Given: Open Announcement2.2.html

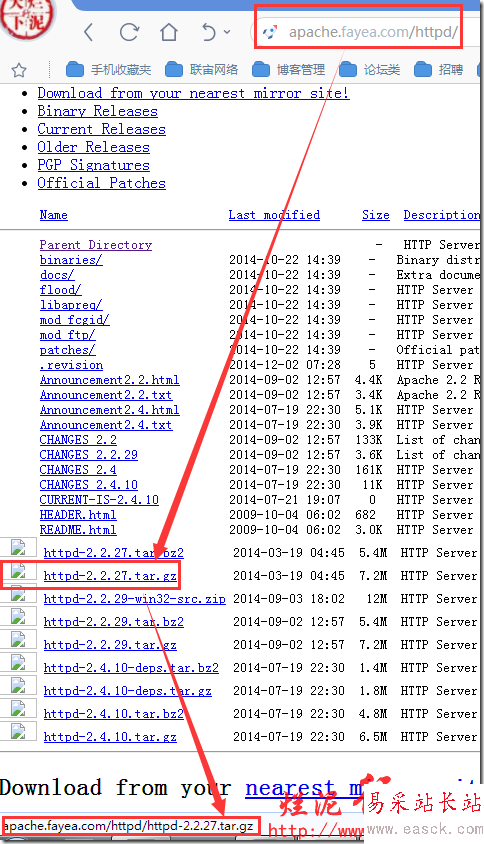Looking at the screenshot, I should [x=109, y=380].
